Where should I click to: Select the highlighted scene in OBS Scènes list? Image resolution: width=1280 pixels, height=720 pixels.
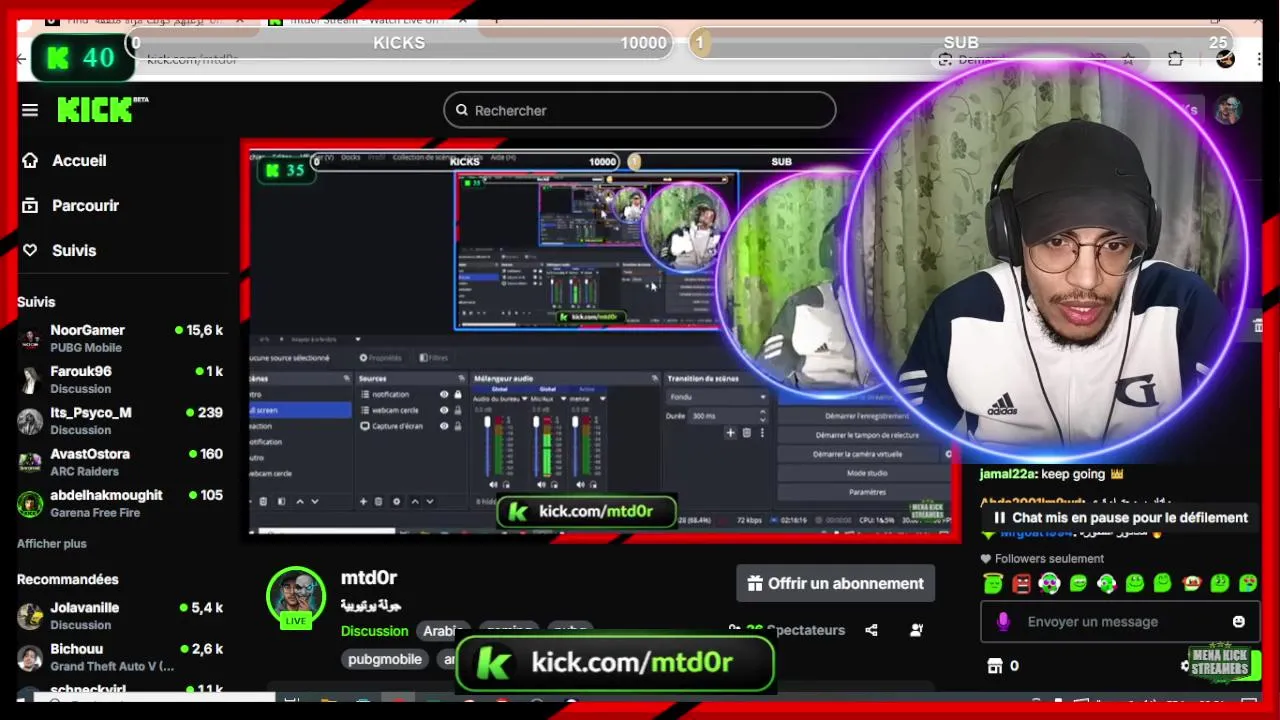click(300, 410)
